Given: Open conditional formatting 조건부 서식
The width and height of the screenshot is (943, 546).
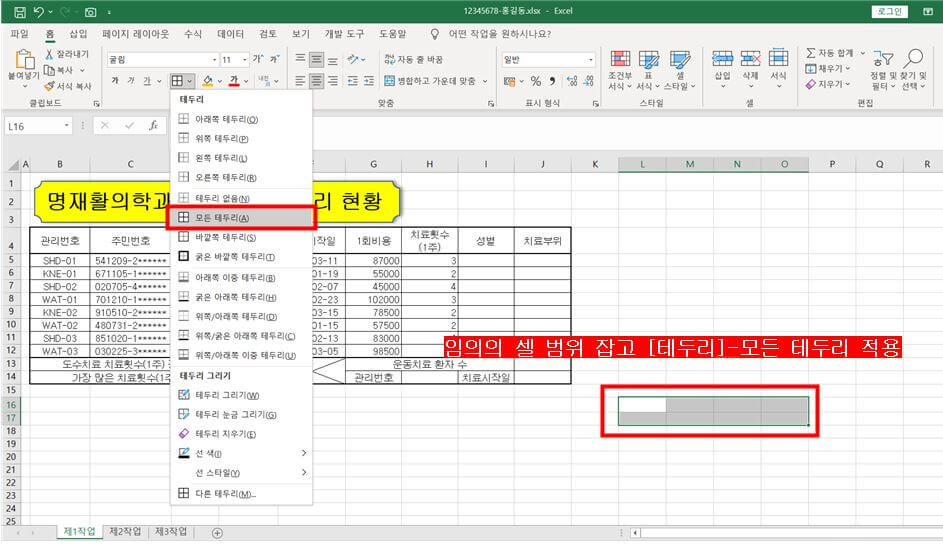Looking at the screenshot, I should point(620,70).
